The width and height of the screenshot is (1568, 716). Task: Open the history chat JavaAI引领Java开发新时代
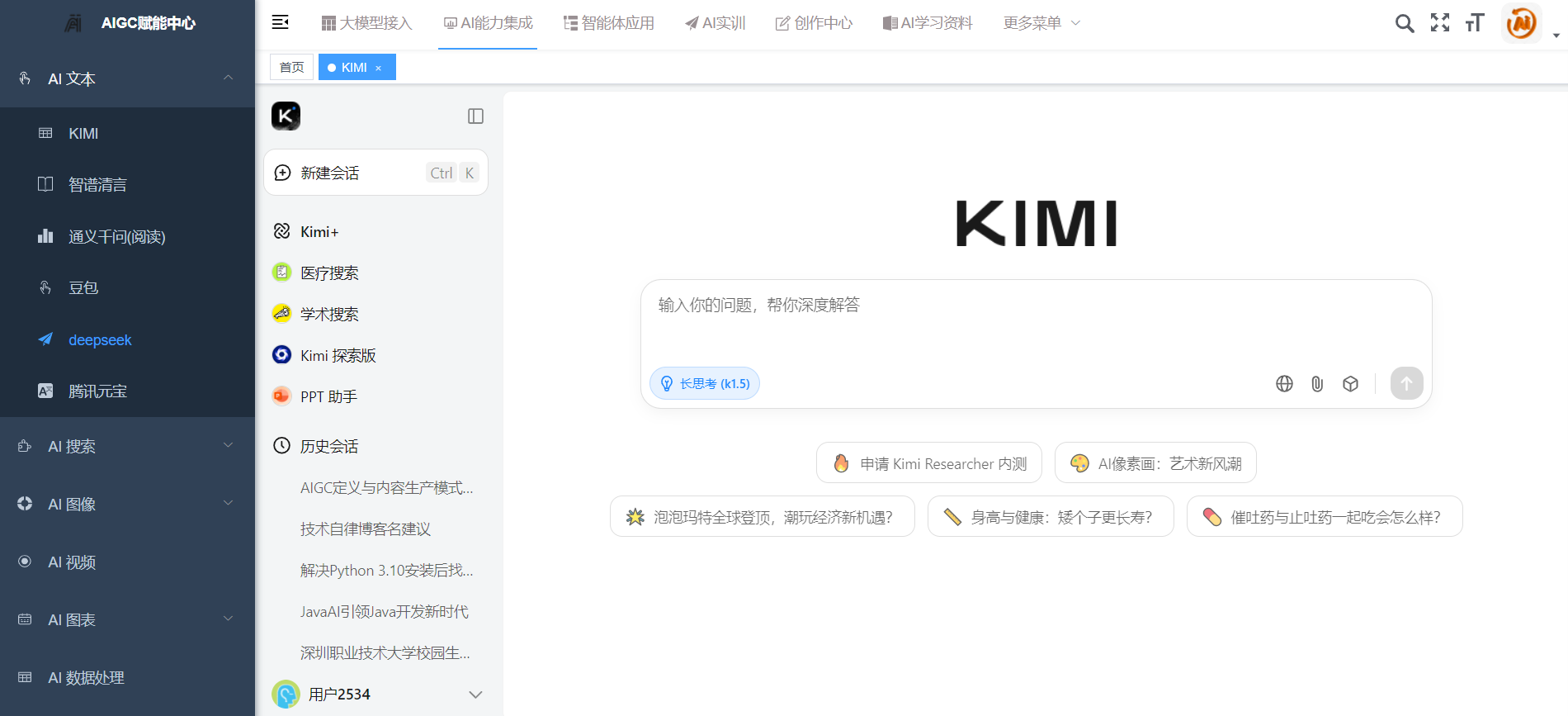coord(385,612)
